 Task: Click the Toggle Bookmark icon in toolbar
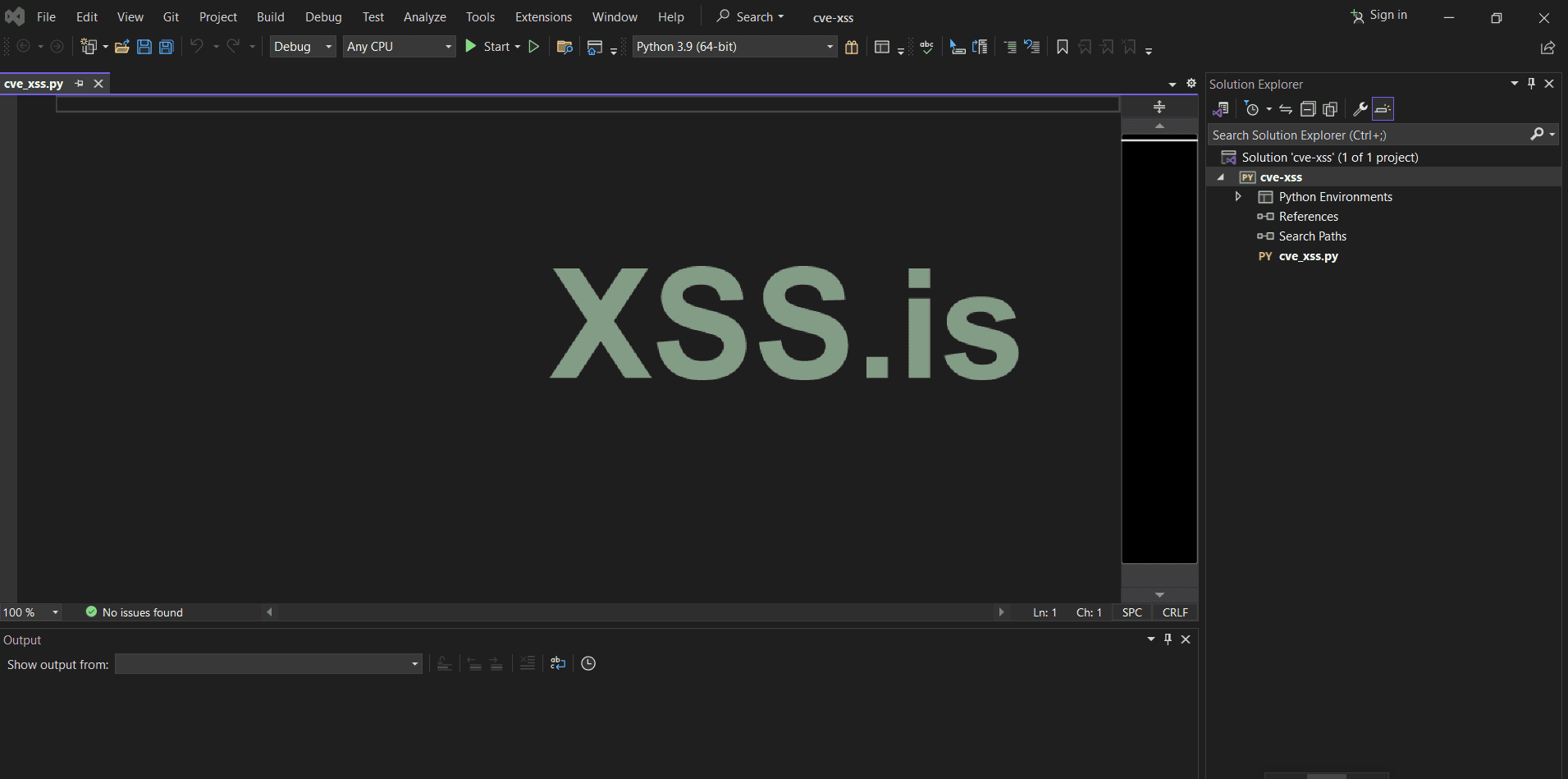(x=1062, y=47)
